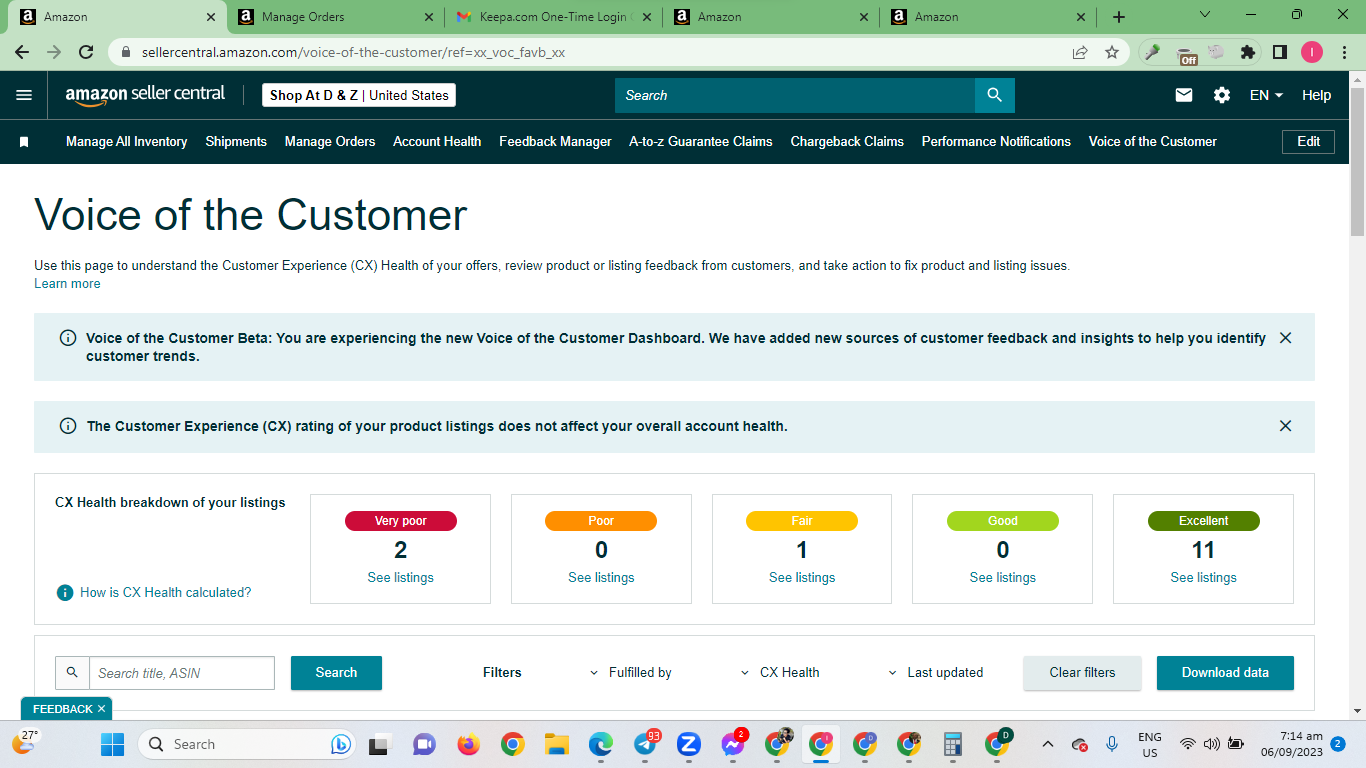Open the Seller Central hamburger menu
1366x768 pixels.
click(24, 95)
